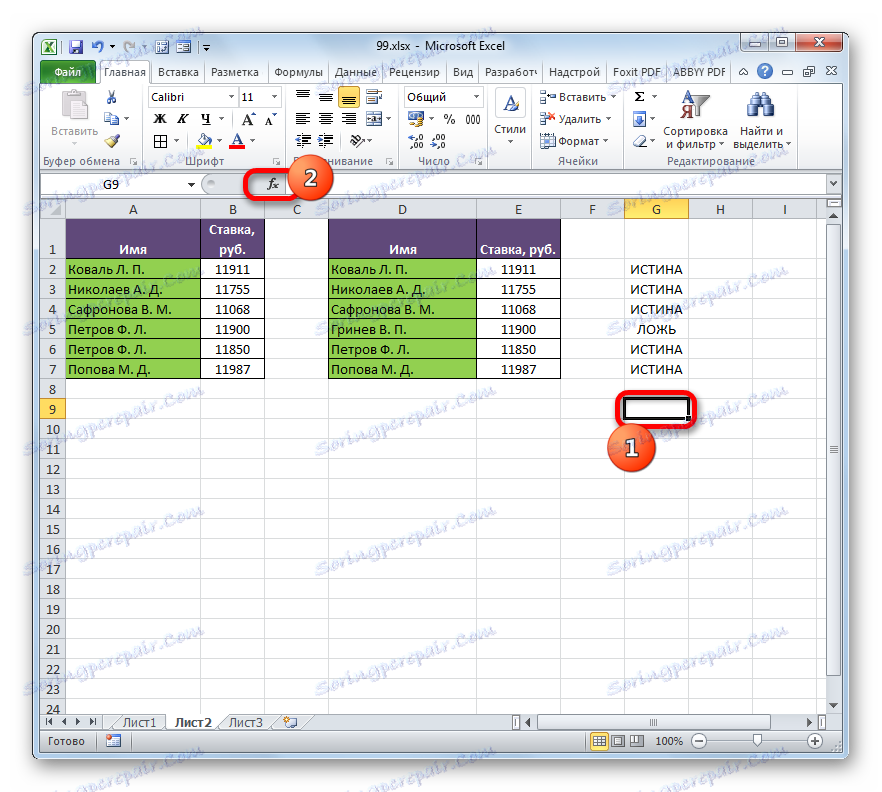Click the red font color swatch (А)
The width and height of the screenshot is (882, 792).
[237, 140]
